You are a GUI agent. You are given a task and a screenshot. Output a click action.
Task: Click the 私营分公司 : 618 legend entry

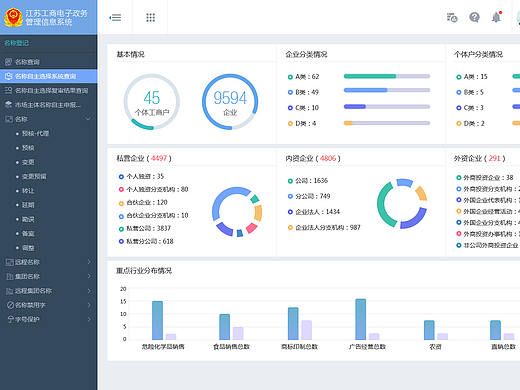pos(146,241)
